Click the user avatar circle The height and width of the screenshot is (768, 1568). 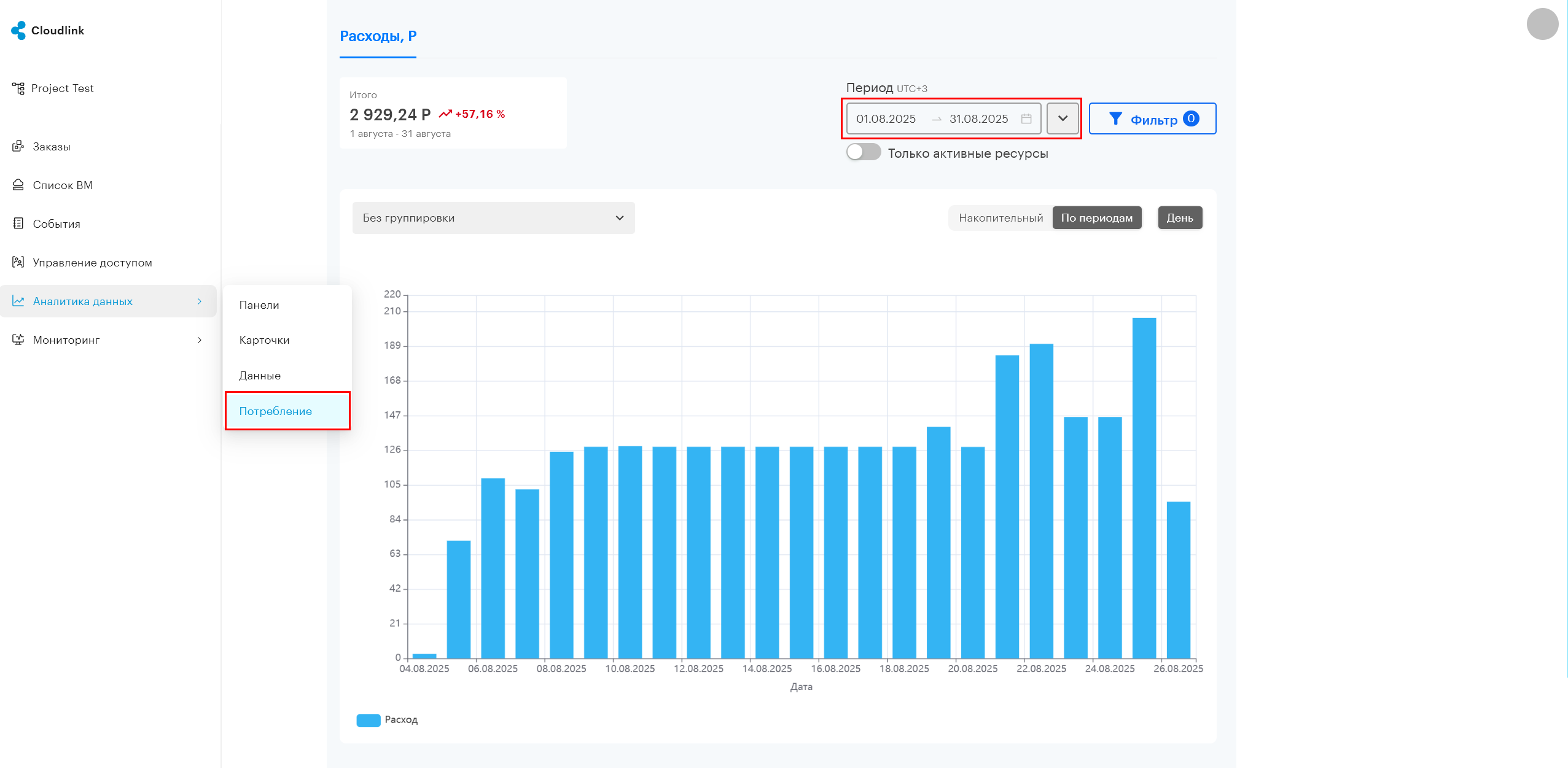1542,24
